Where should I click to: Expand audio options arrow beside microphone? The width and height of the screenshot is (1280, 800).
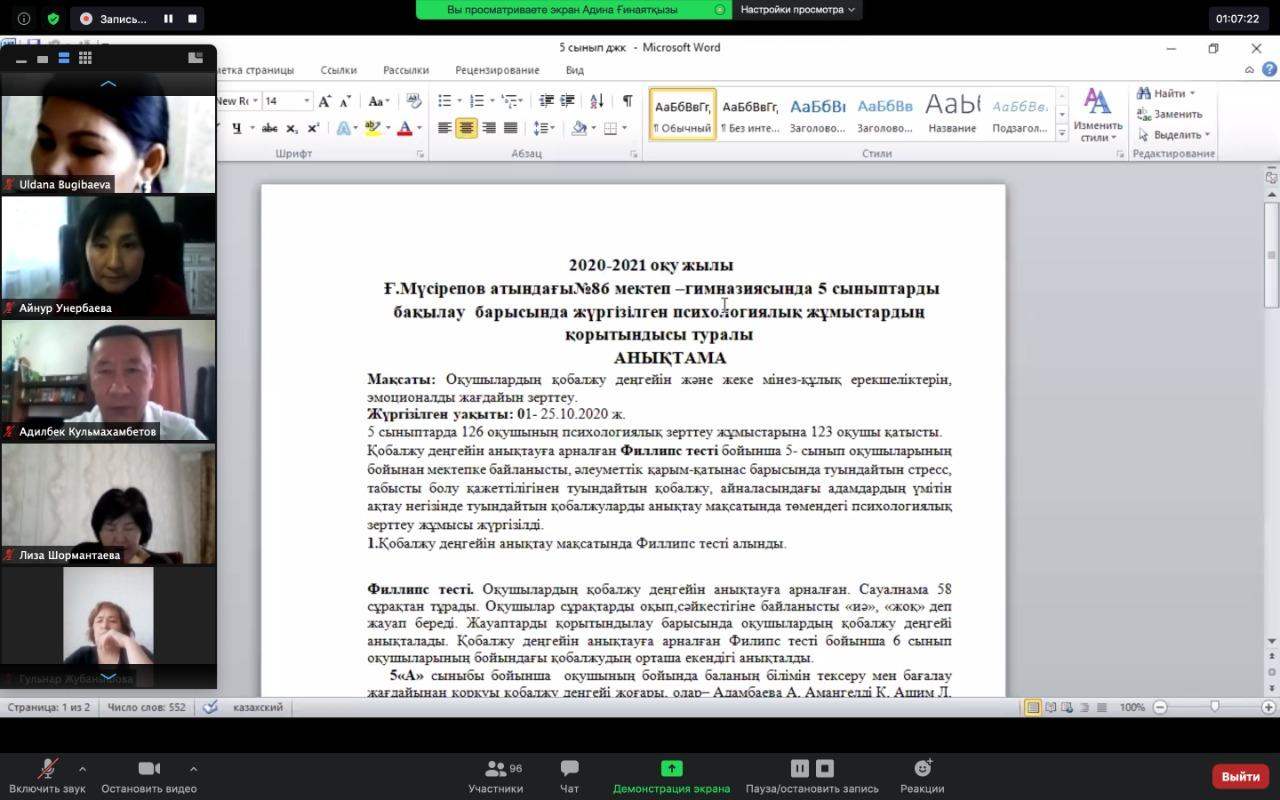pos(82,769)
